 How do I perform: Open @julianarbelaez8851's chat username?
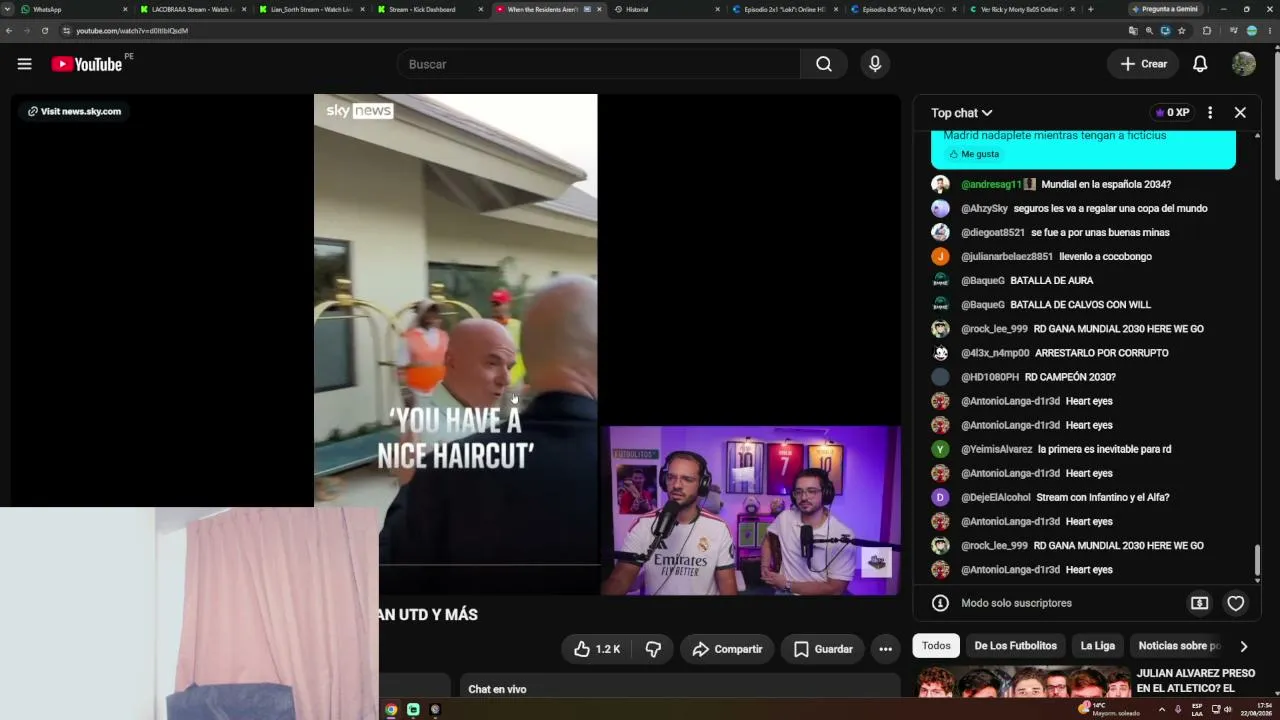coord(1007,256)
